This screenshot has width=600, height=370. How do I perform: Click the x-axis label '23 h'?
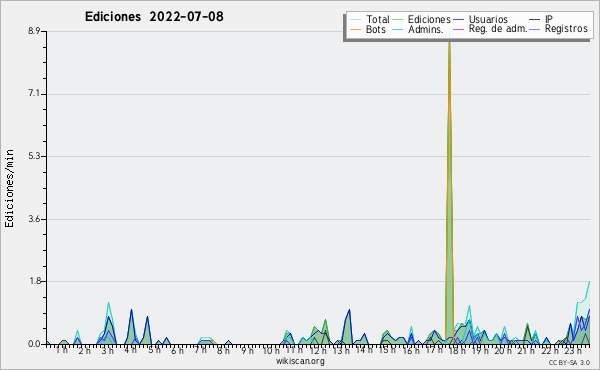tap(573, 350)
